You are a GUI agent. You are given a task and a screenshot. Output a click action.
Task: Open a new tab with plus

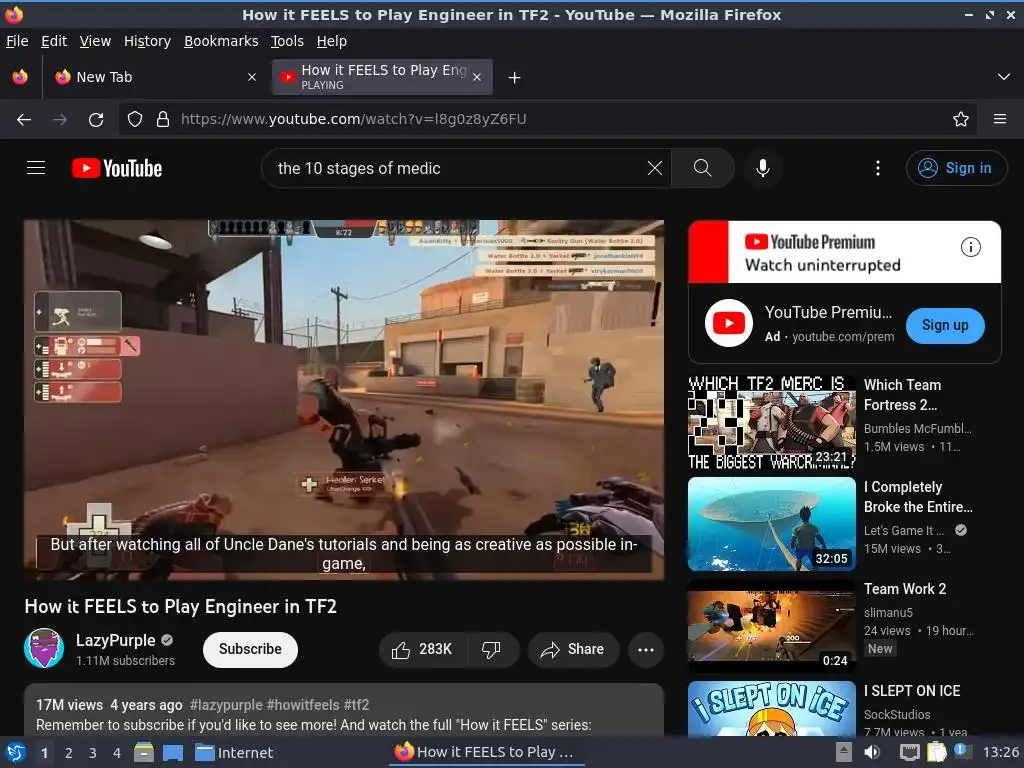[515, 78]
